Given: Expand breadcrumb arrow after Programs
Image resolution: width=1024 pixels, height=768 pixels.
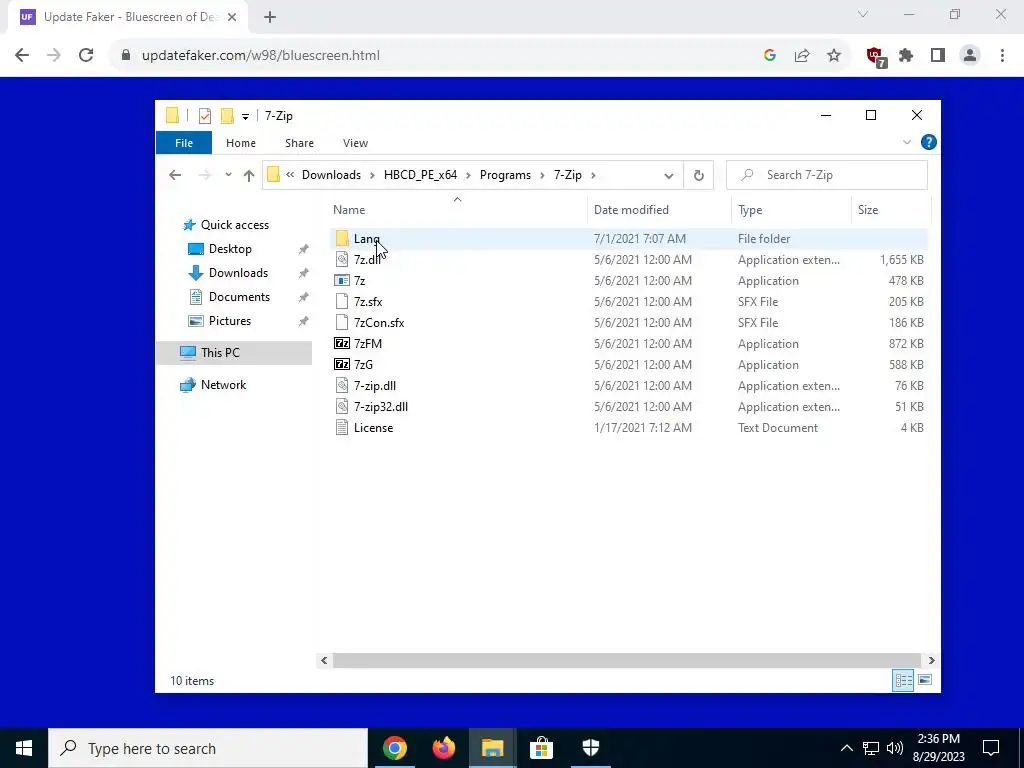Looking at the screenshot, I should click(542, 175).
